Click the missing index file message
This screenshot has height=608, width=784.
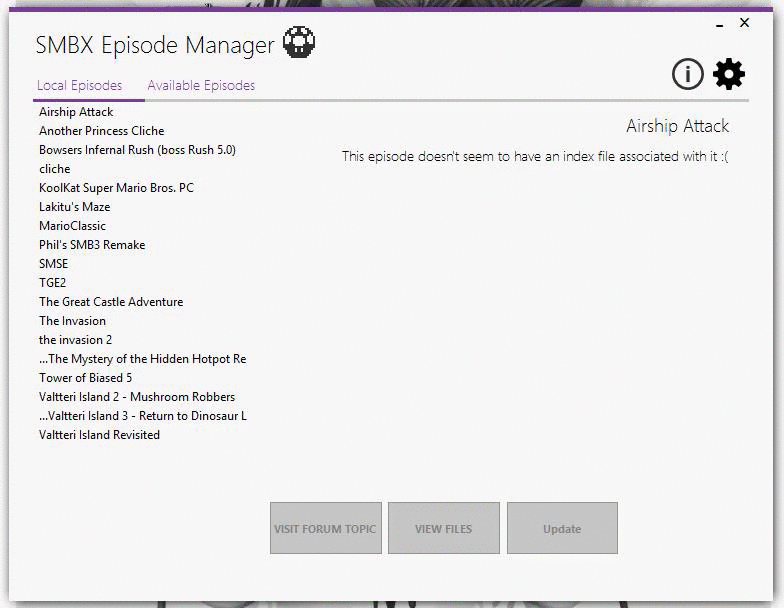(x=535, y=156)
